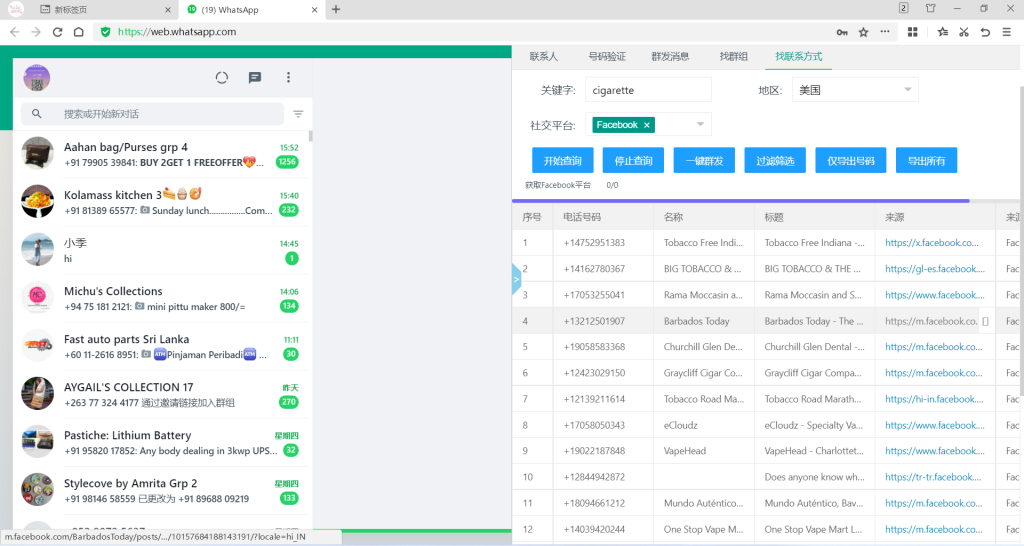Click the WhatsApp search box

click(160, 114)
